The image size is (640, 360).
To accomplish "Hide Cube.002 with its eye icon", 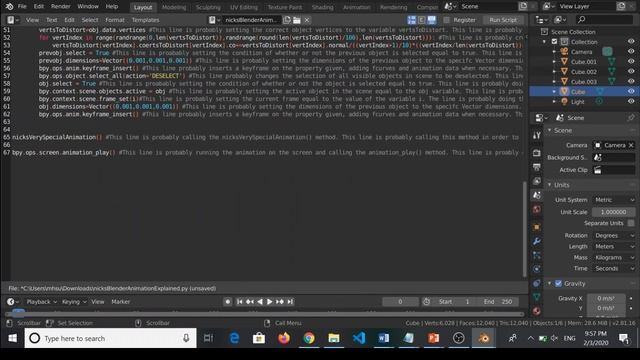I will (x=631, y=71).
